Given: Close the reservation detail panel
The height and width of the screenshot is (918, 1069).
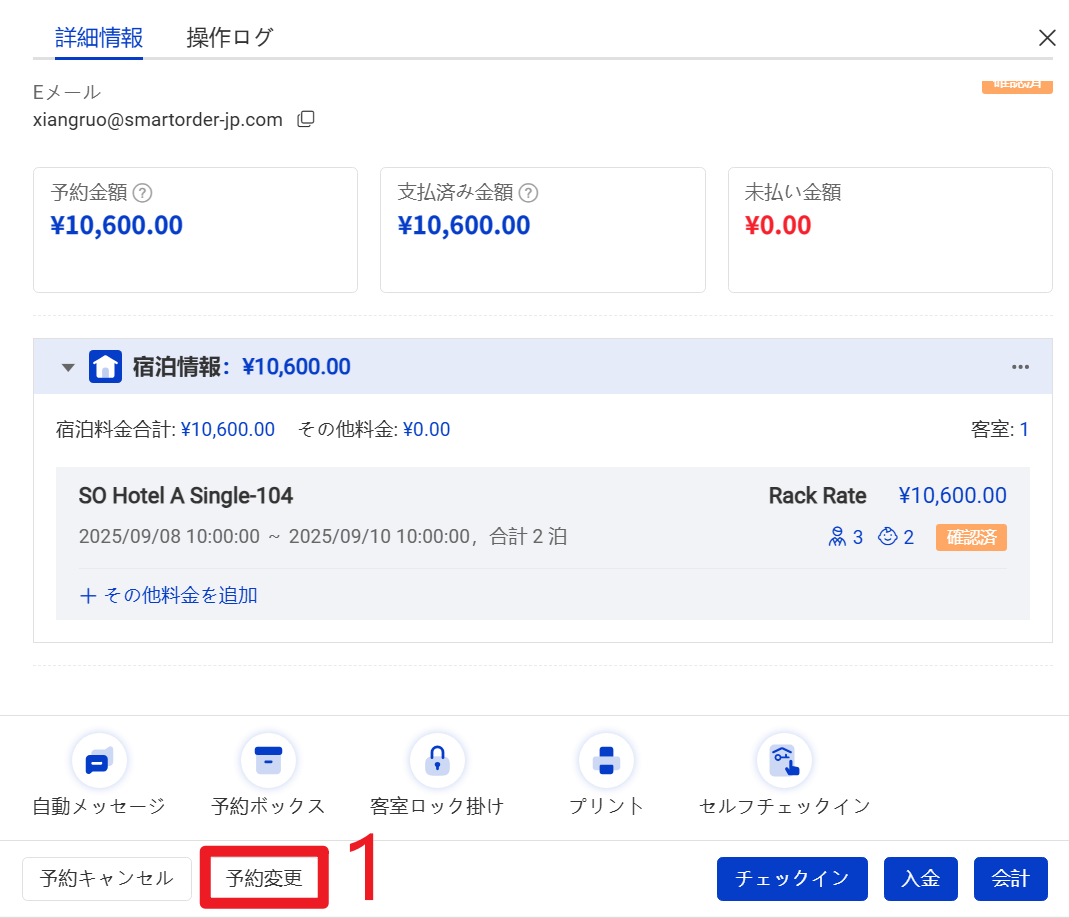Looking at the screenshot, I should 1047,38.
